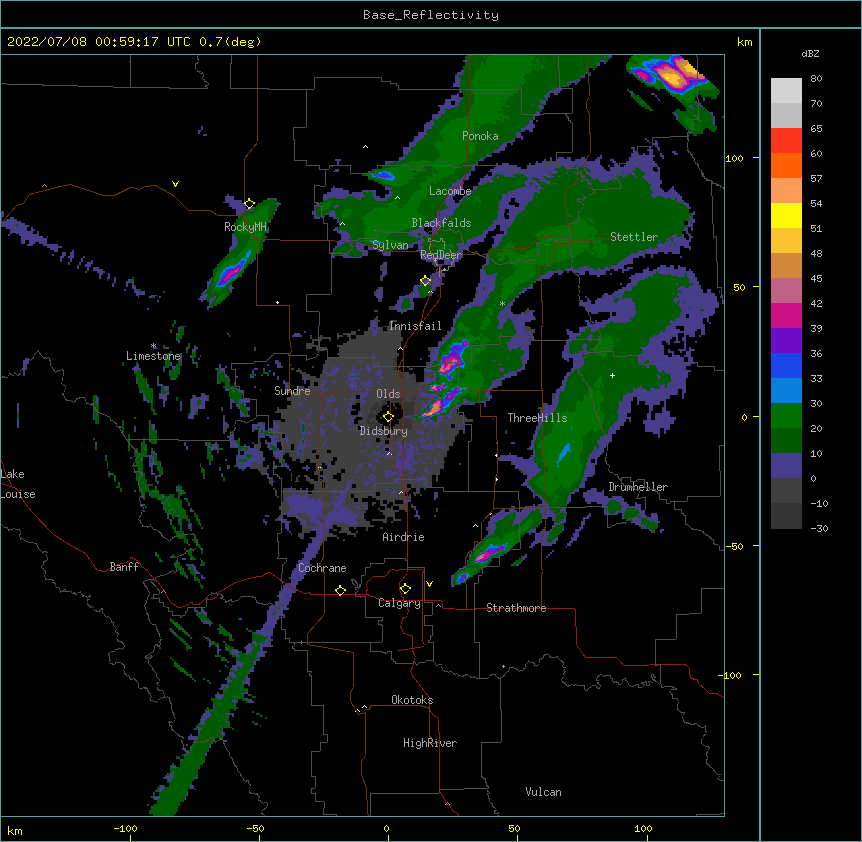
Task: Click the HighRiver label
Action: tap(430, 743)
